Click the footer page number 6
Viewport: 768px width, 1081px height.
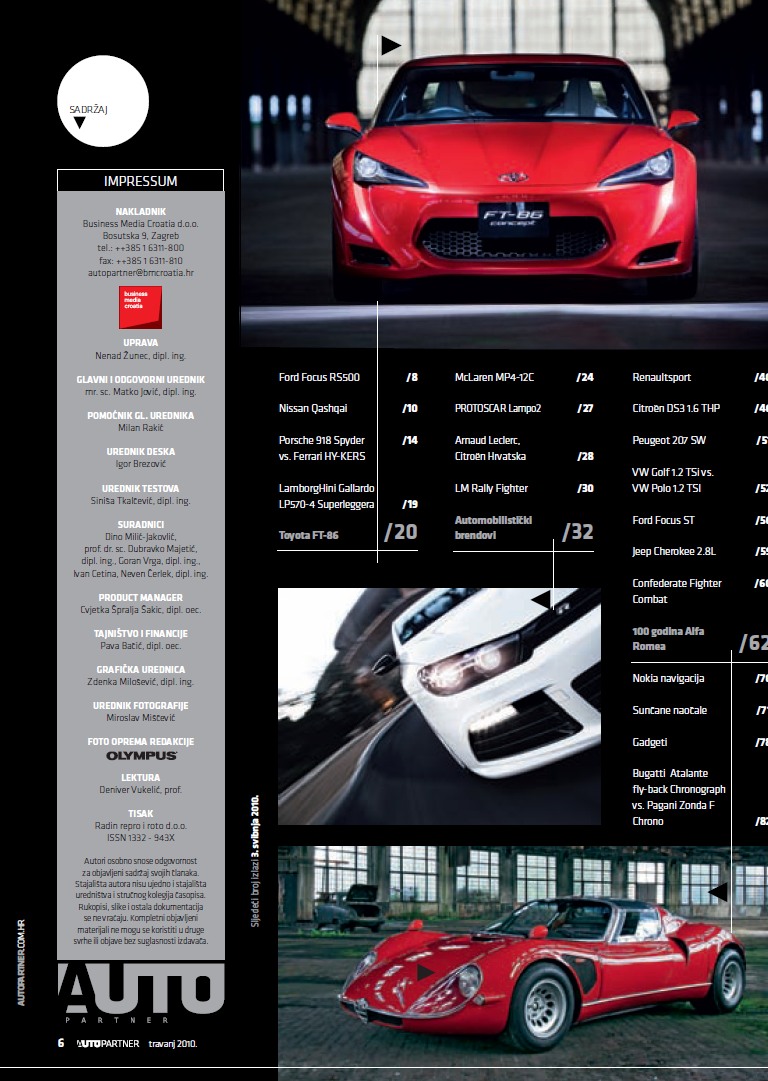point(61,1043)
